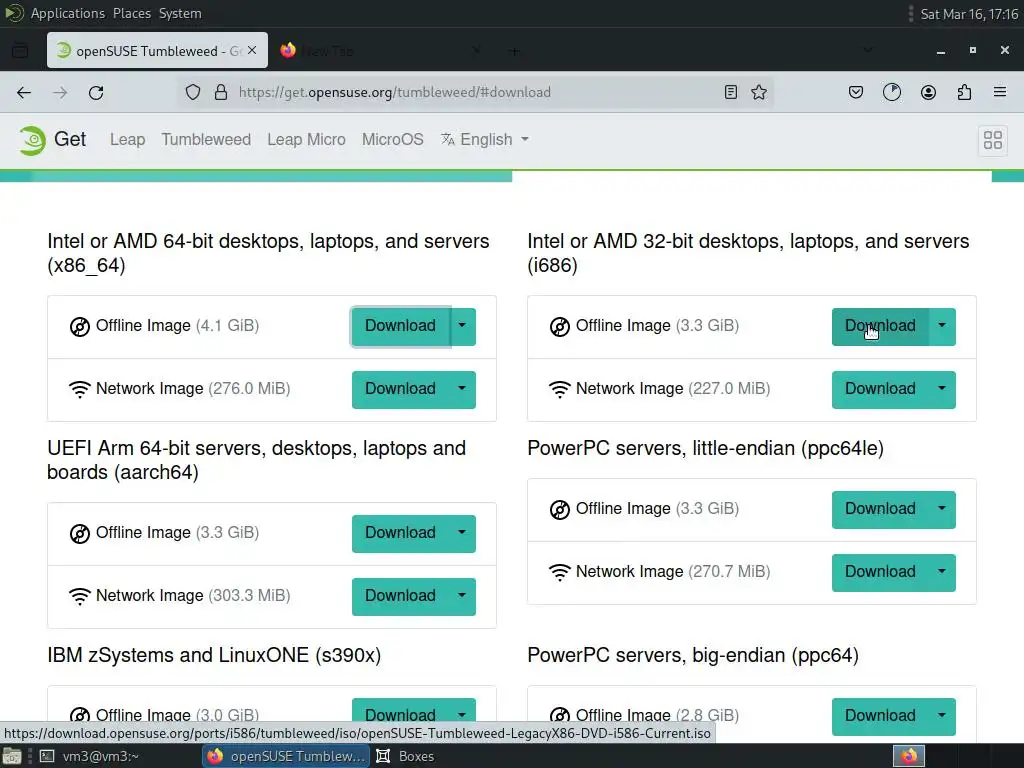Open the Places menu
The width and height of the screenshot is (1024, 768).
click(x=132, y=13)
